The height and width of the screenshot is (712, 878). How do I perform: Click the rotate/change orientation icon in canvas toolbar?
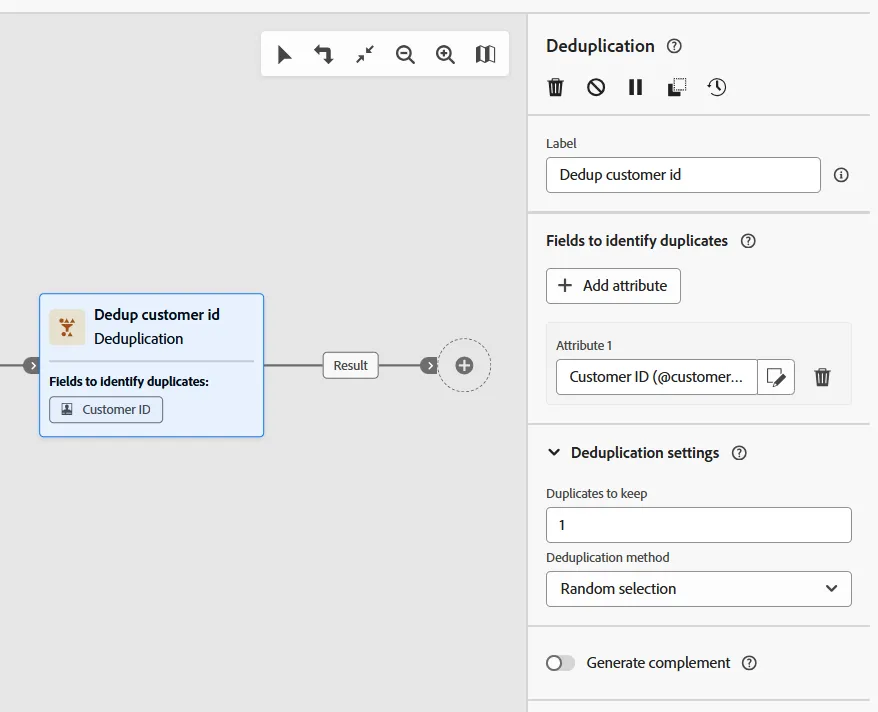(324, 54)
